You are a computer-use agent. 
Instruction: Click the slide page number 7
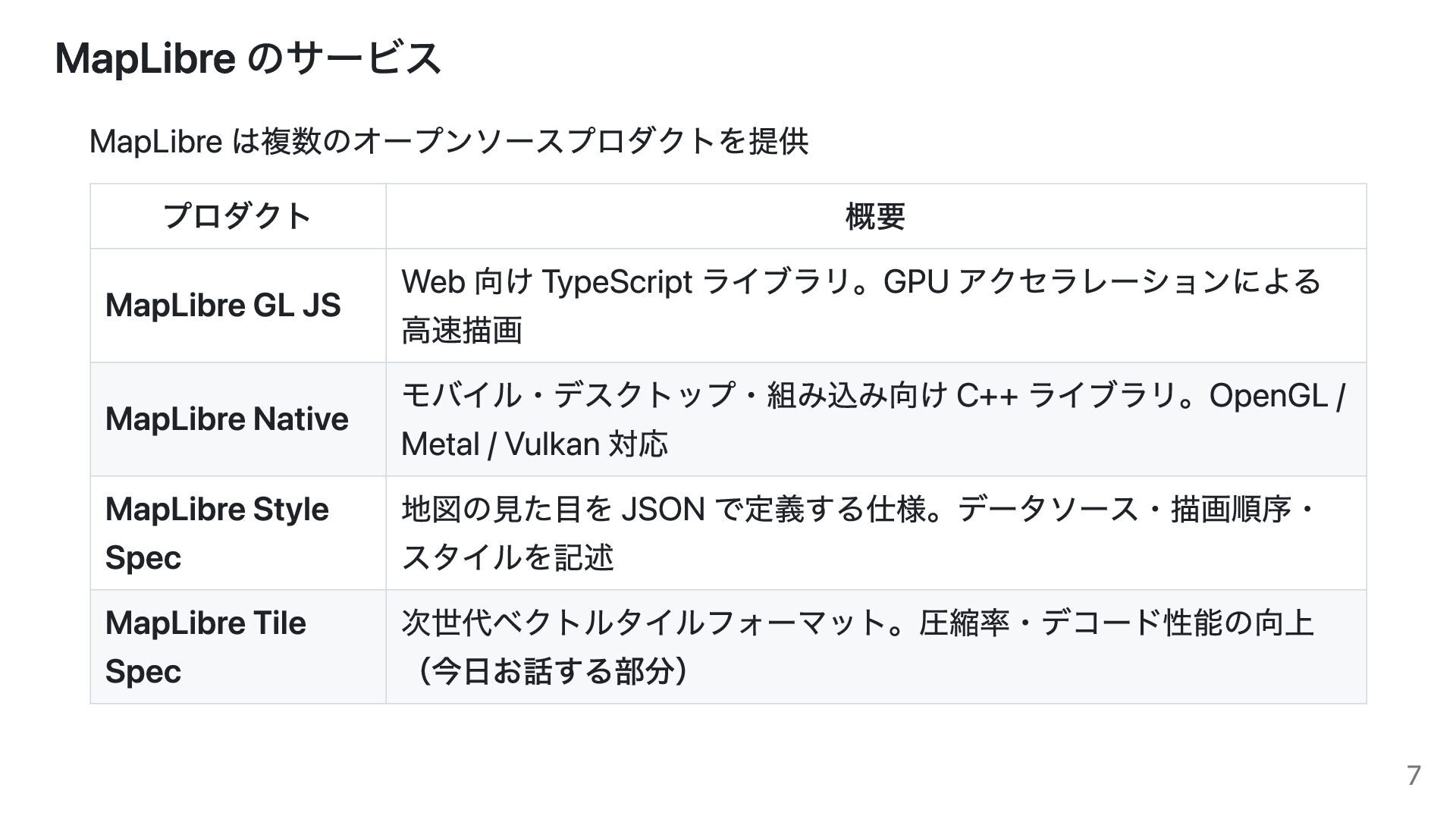click(1414, 776)
